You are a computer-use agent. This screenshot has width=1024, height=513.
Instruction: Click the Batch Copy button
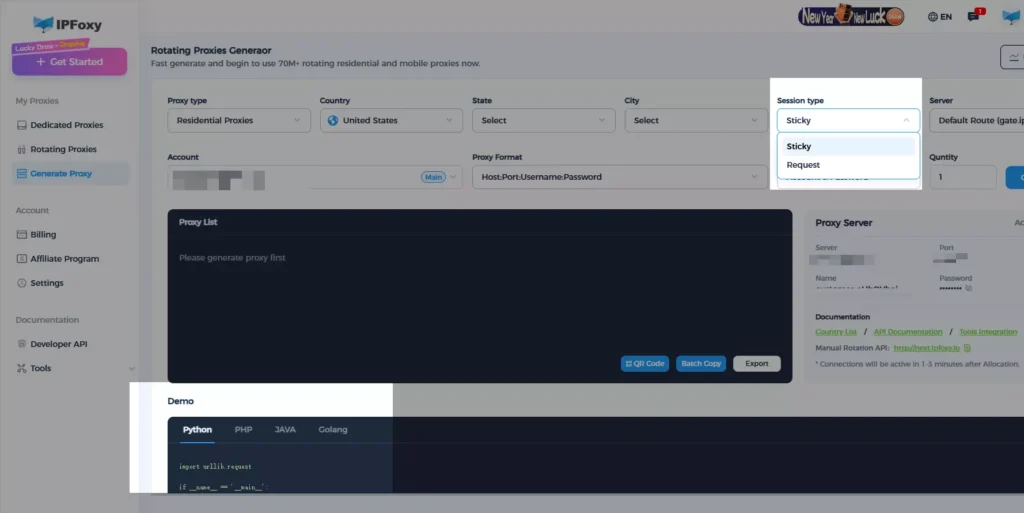pyautogui.click(x=701, y=364)
